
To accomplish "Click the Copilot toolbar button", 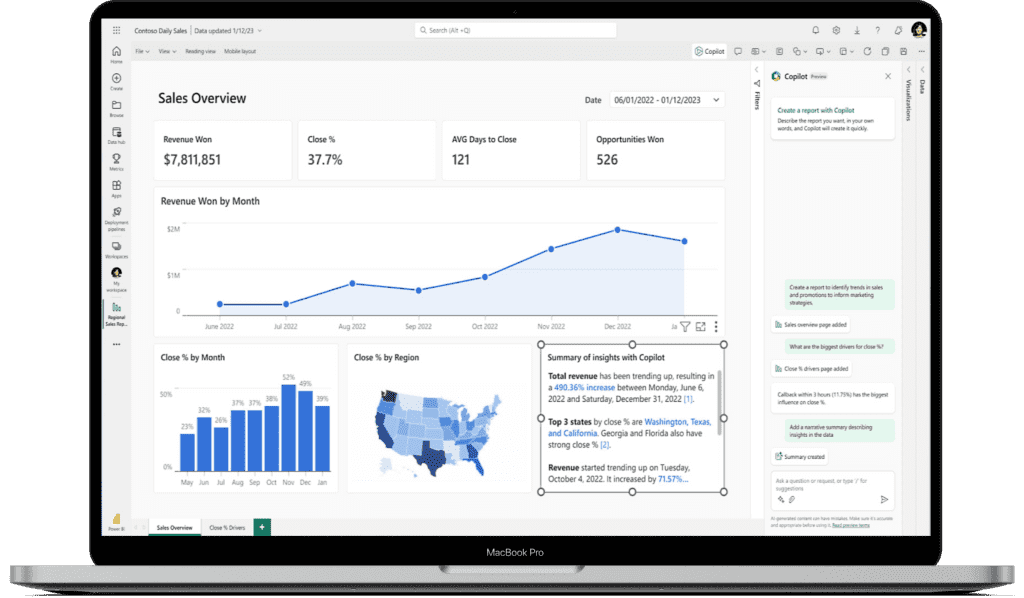I will click(x=709, y=51).
